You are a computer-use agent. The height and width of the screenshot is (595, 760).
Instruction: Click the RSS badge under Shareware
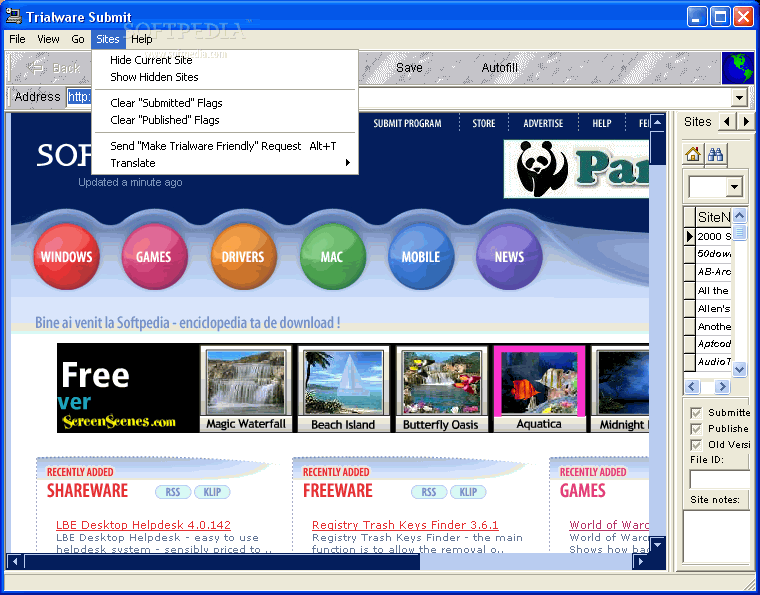coord(173,492)
